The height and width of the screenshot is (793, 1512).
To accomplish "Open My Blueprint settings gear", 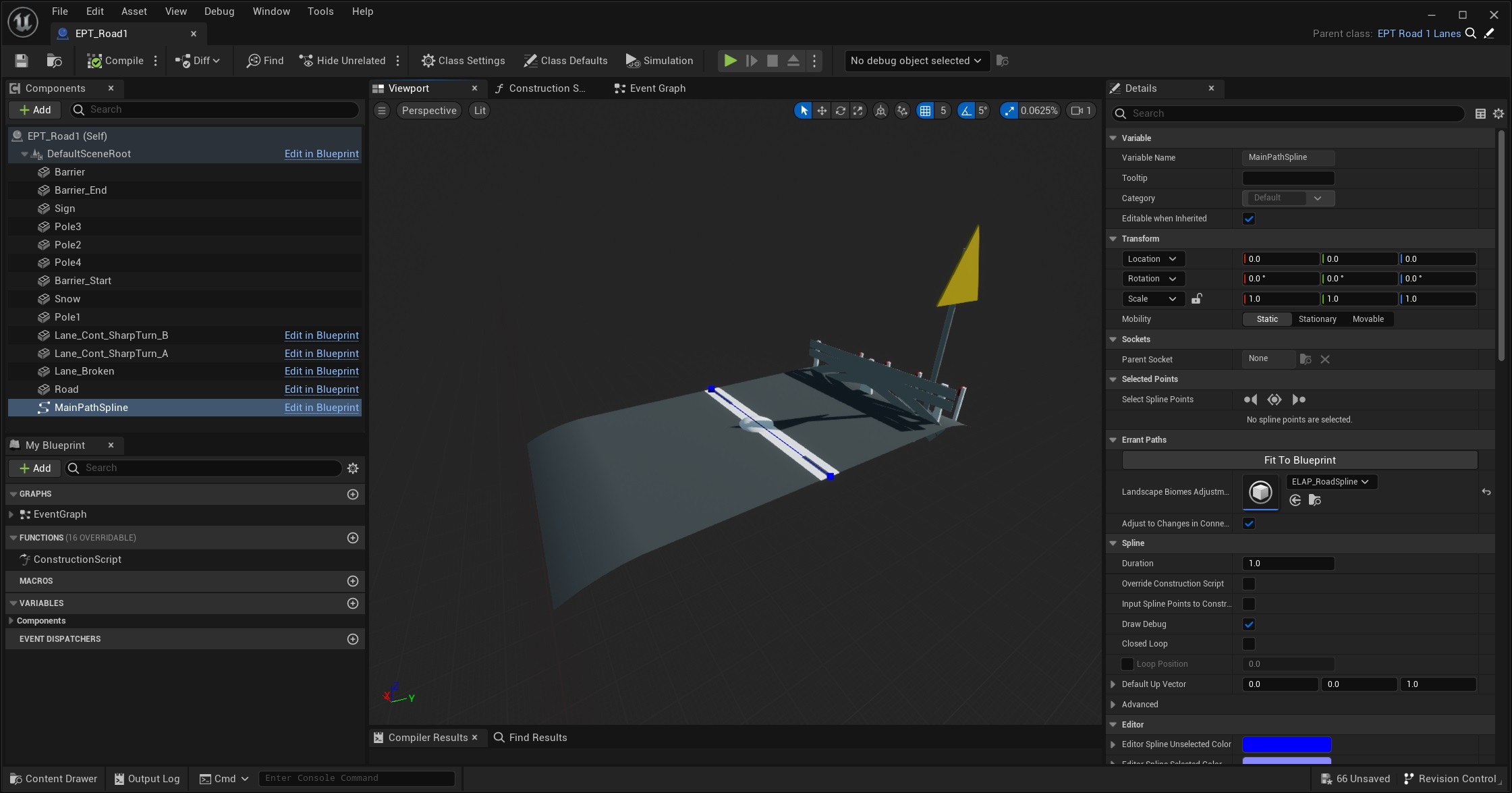I will point(353,468).
